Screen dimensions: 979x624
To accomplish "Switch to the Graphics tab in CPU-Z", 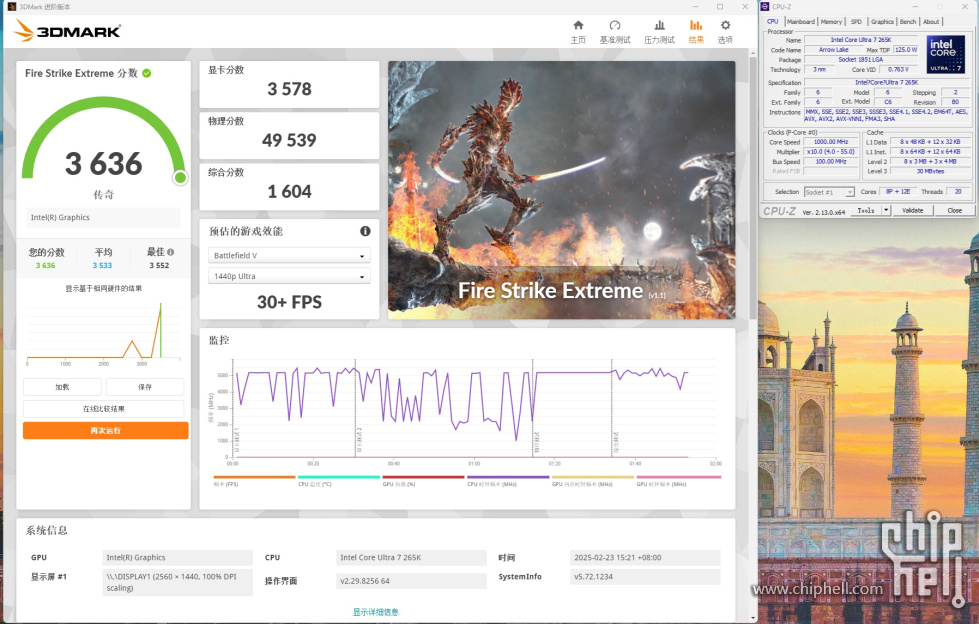I will coord(882,21).
